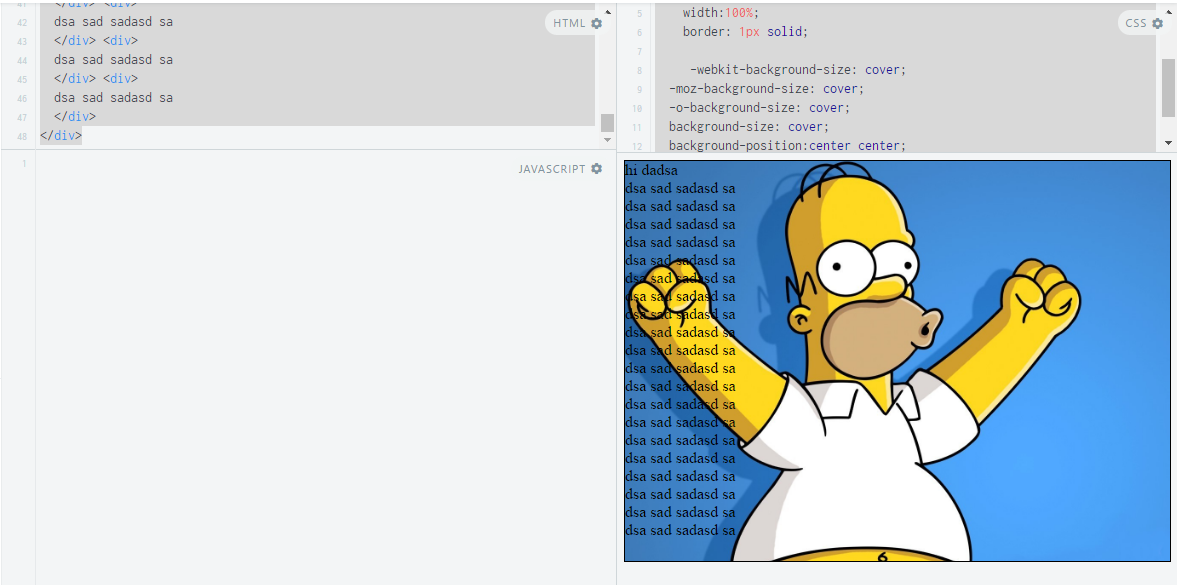Open CSS panel settings gear

(1157, 23)
